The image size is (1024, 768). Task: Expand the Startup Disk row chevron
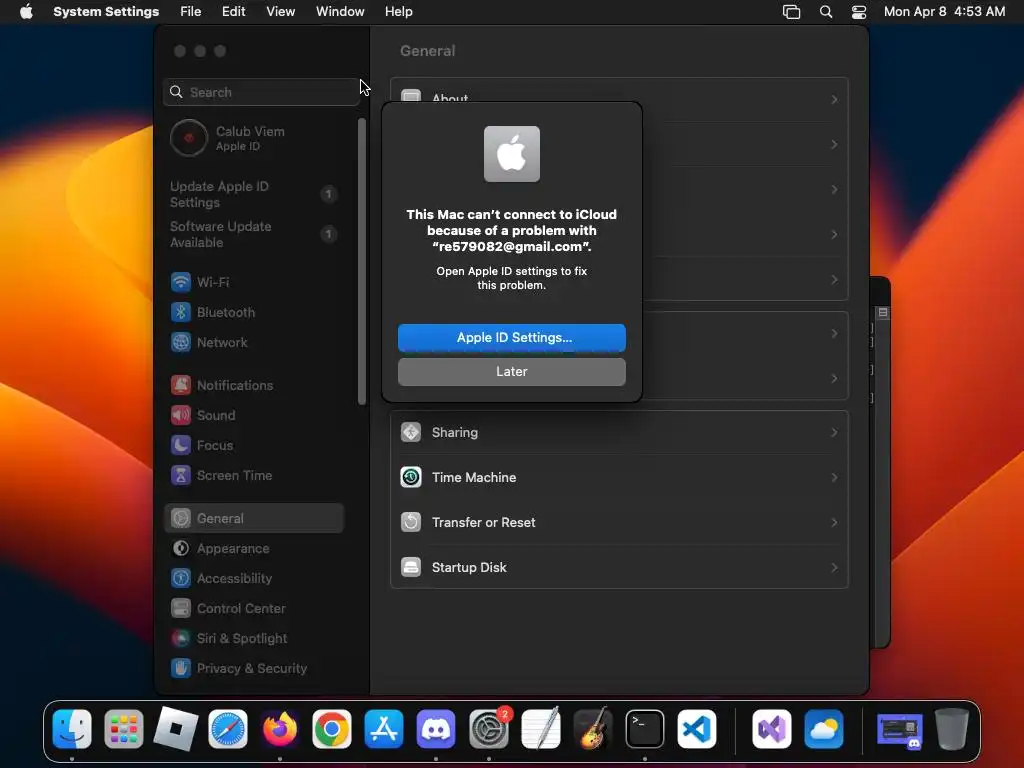click(x=834, y=567)
